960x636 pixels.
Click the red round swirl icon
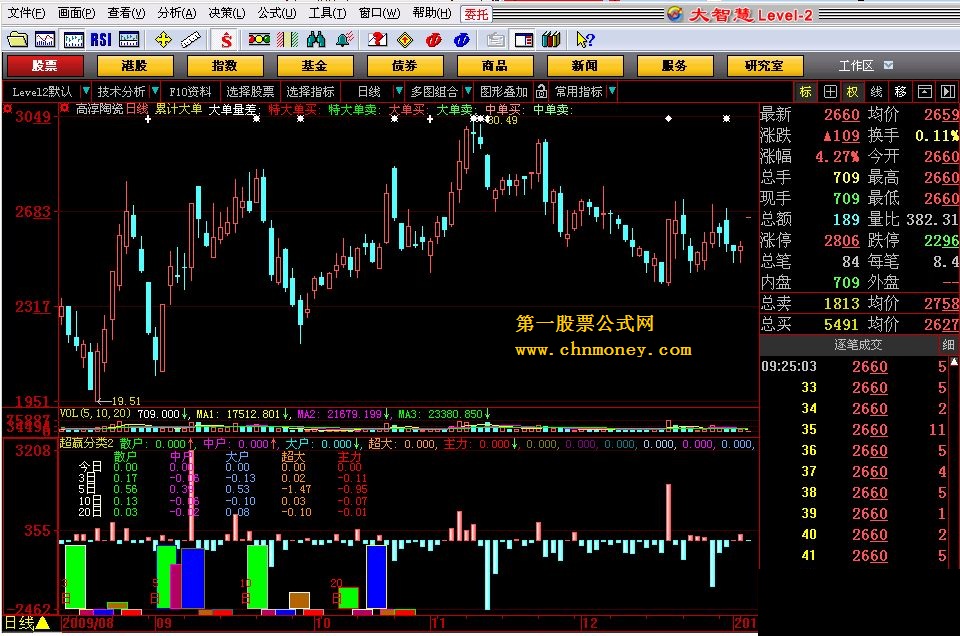[x=433, y=40]
